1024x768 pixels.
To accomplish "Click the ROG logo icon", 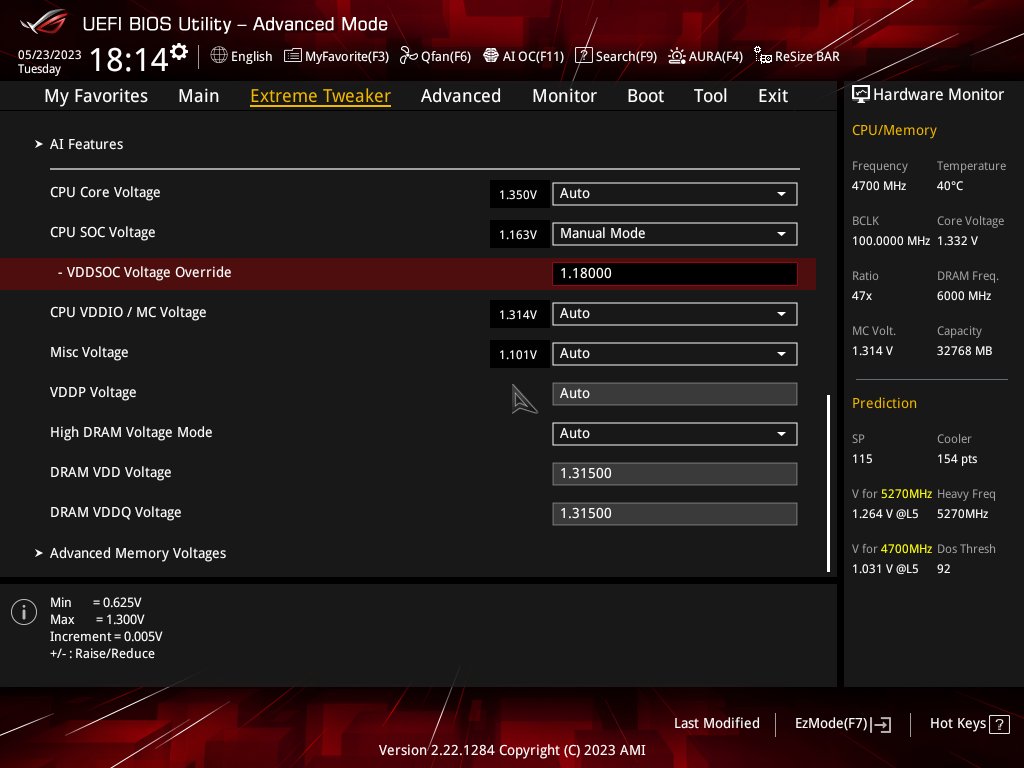I will point(44,23).
